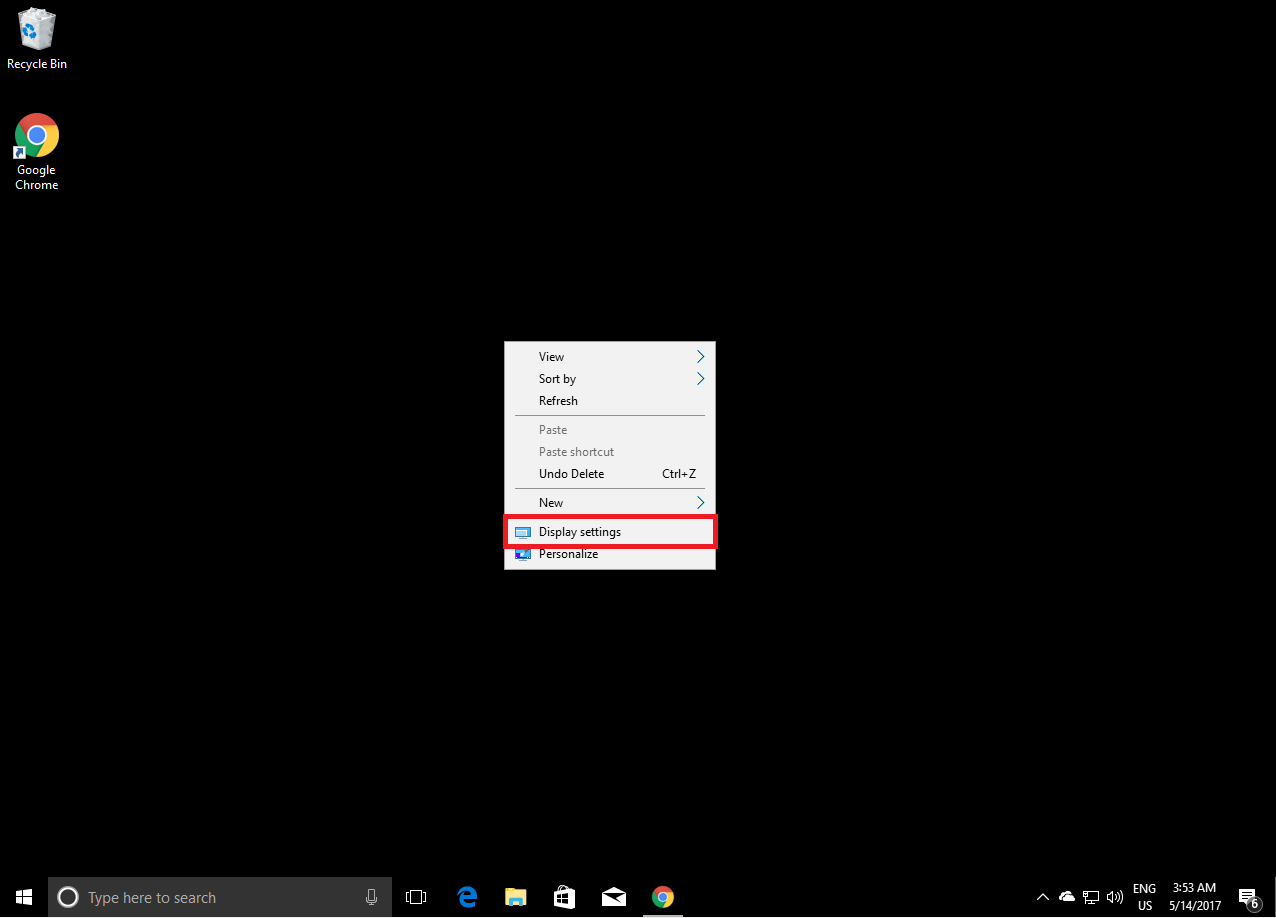Launch Microsoft Edge from the taskbar
The height and width of the screenshot is (918, 1276).
(467, 897)
